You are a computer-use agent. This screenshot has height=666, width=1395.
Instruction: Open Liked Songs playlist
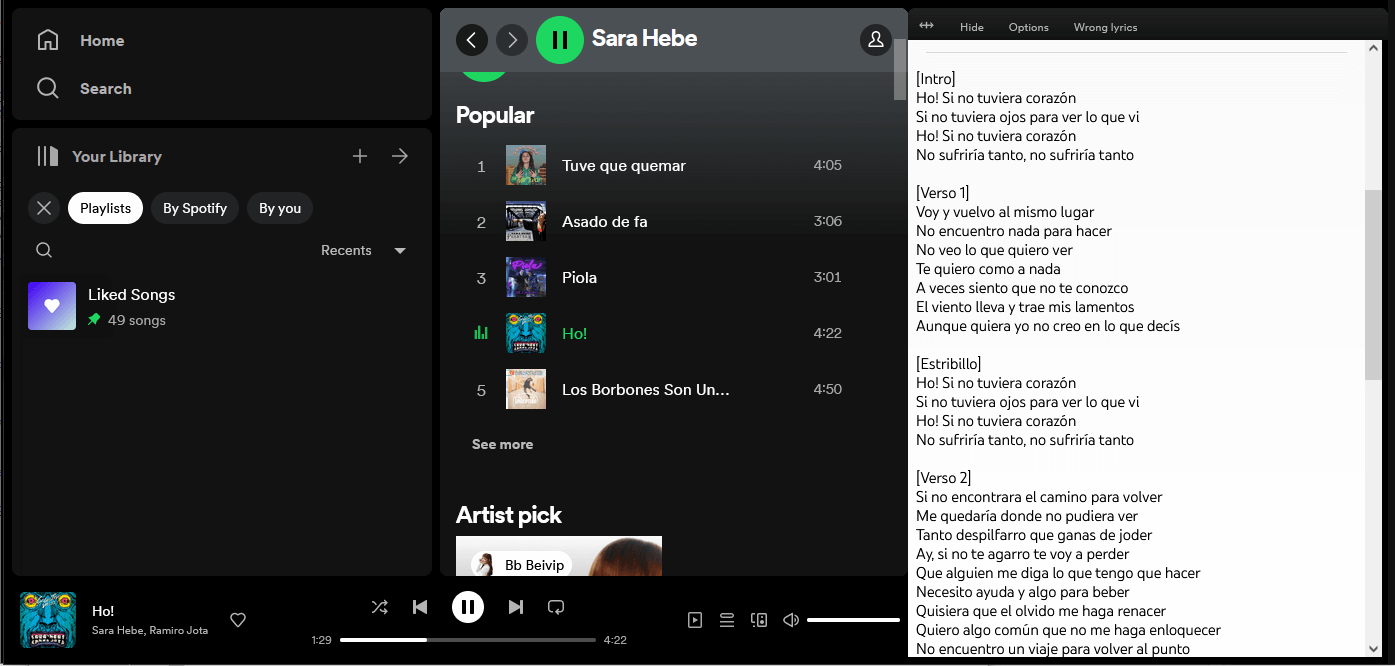pos(222,306)
